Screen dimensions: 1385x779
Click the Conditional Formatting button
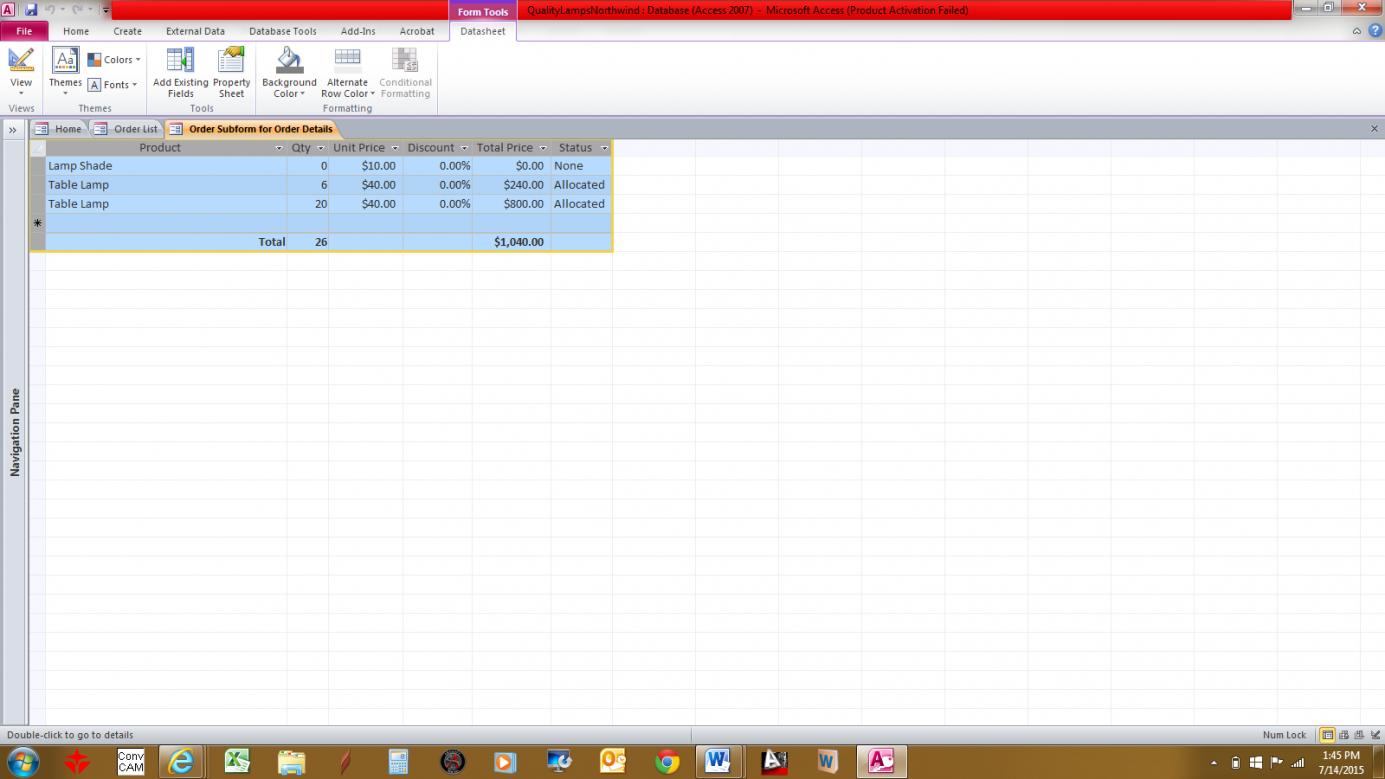[405, 73]
